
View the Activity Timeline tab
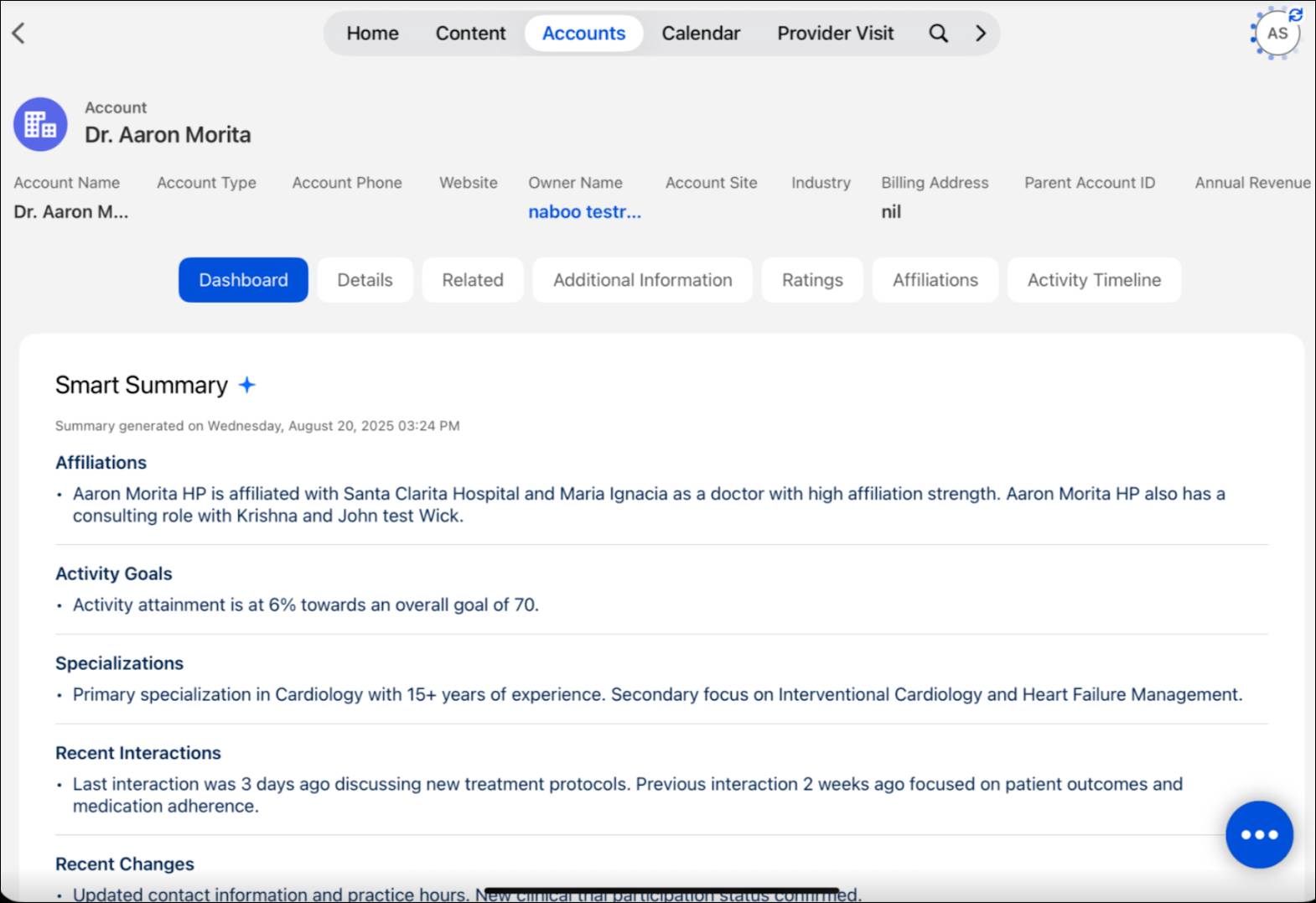(1094, 280)
